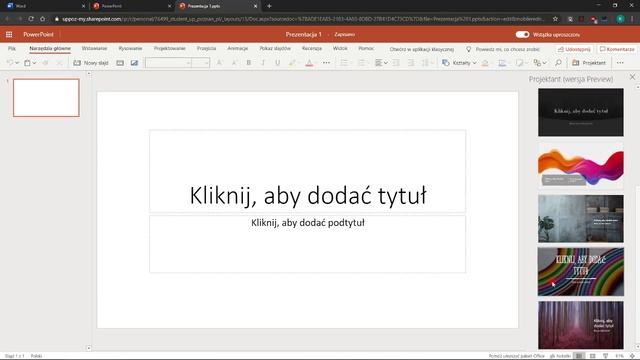Open the Projektowanie tab
This screenshot has width=640, height=360.
click(169, 49)
